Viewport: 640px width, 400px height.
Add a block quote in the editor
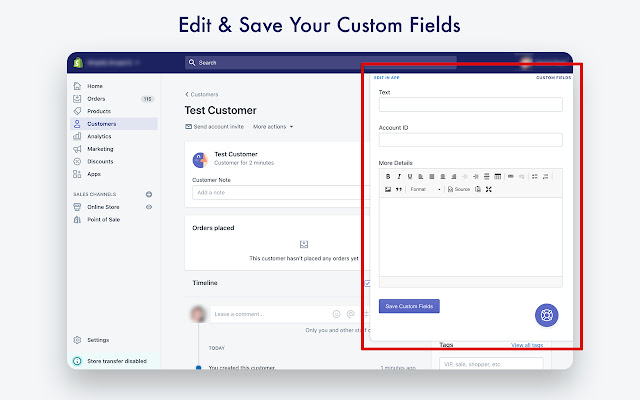pos(398,189)
